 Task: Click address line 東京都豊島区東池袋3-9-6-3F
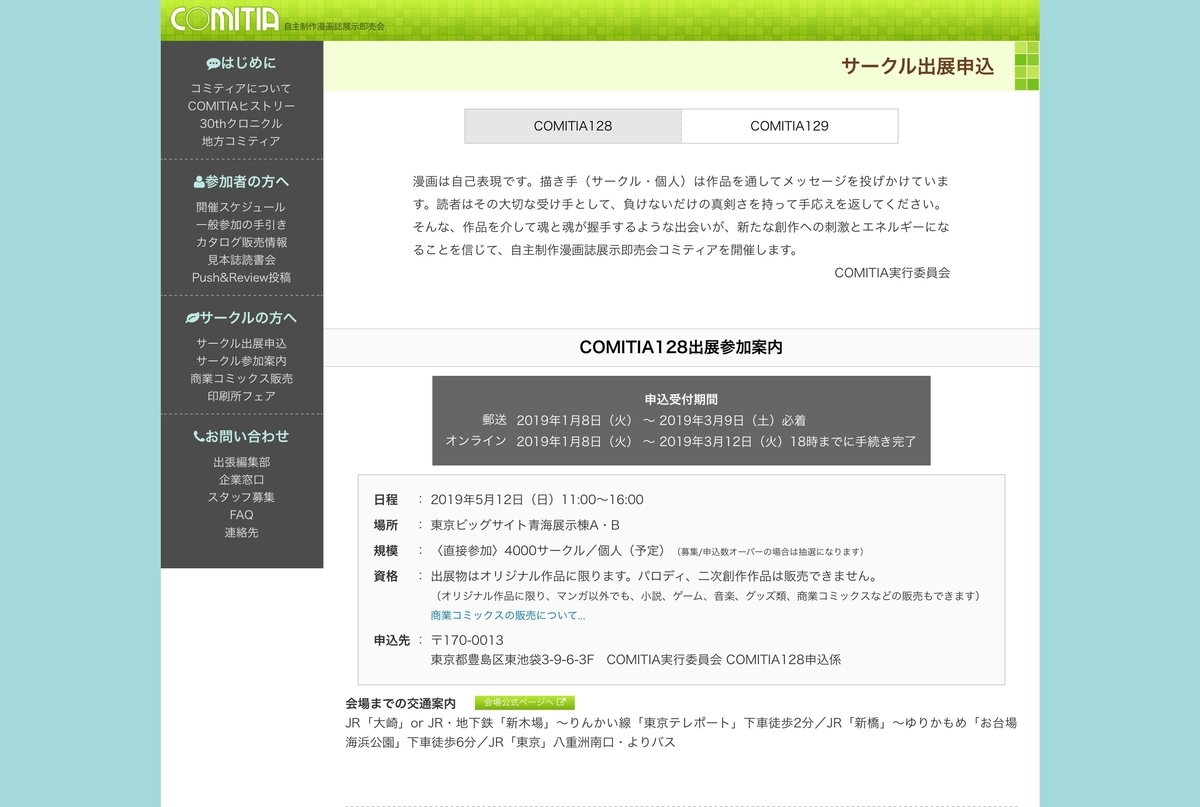pyautogui.click(x=512, y=659)
